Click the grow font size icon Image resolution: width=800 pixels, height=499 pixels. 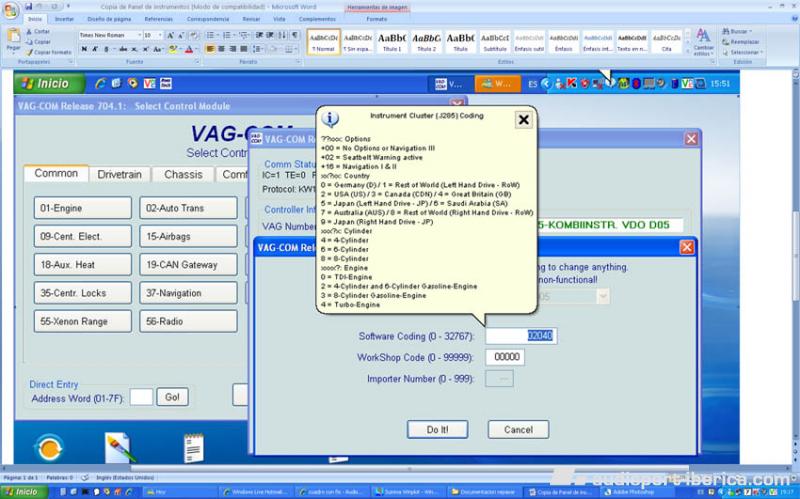point(170,35)
